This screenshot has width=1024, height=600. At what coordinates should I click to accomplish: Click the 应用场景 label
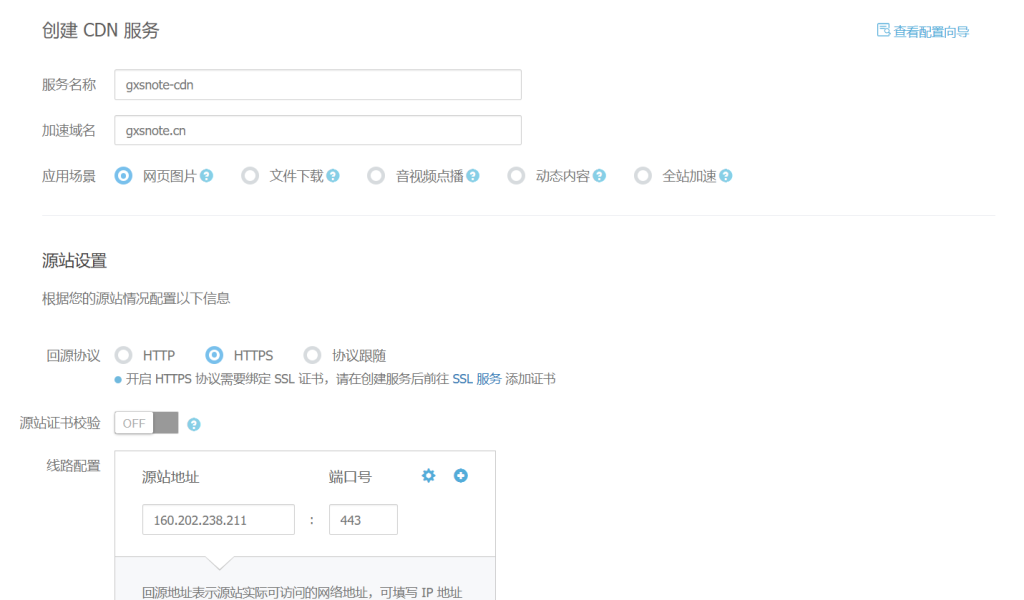[x=69, y=176]
